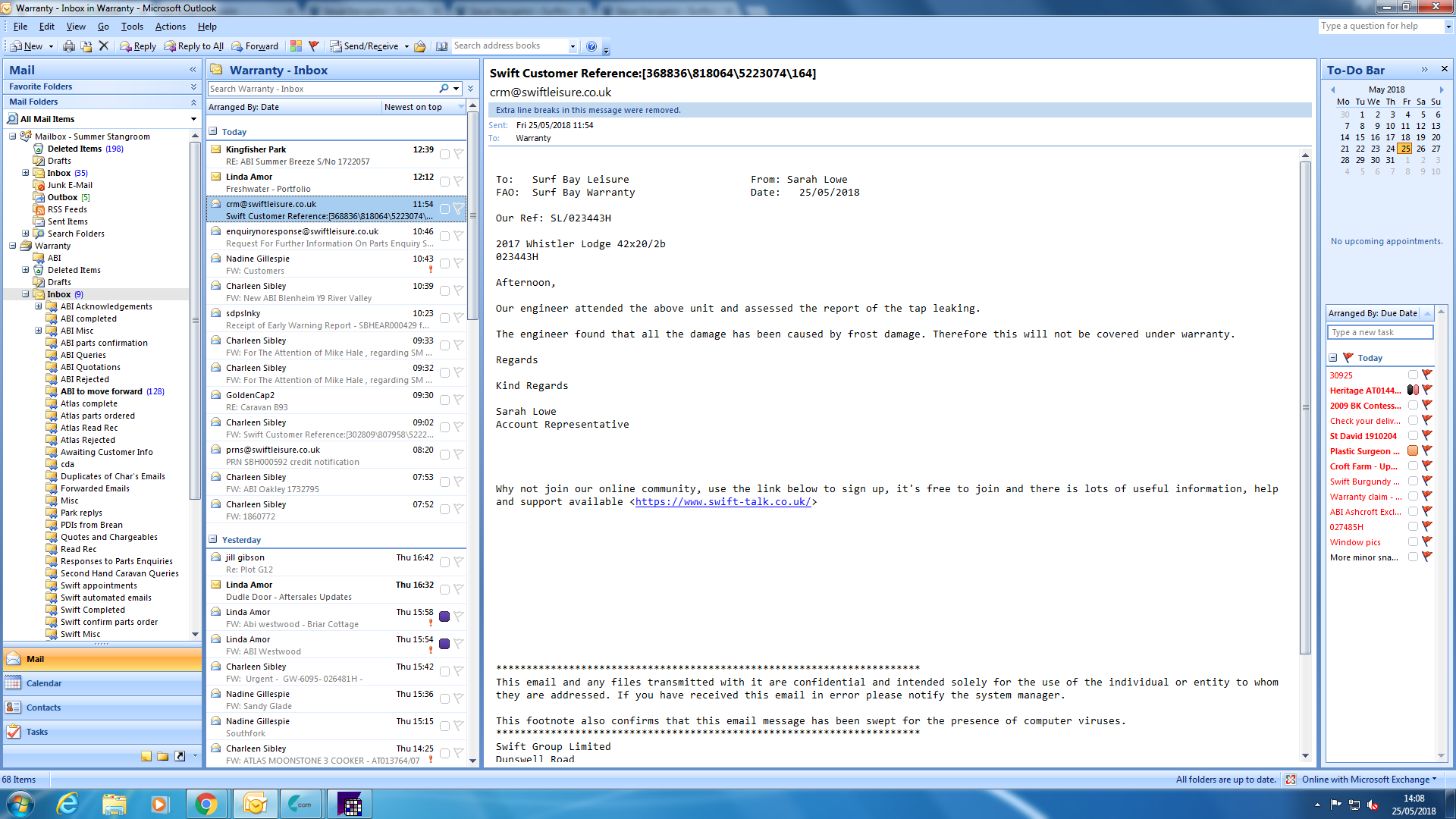
Task: Toggle flag on Nadine Gillespie Customers email
Action: (x=459, y=263)
